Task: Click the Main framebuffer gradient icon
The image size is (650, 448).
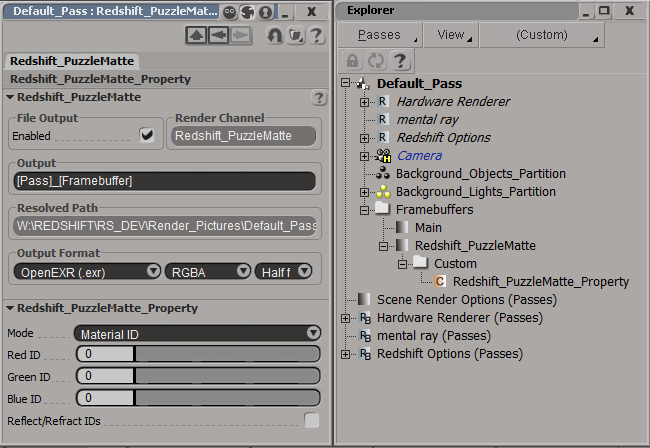Action: pos(402,227)
